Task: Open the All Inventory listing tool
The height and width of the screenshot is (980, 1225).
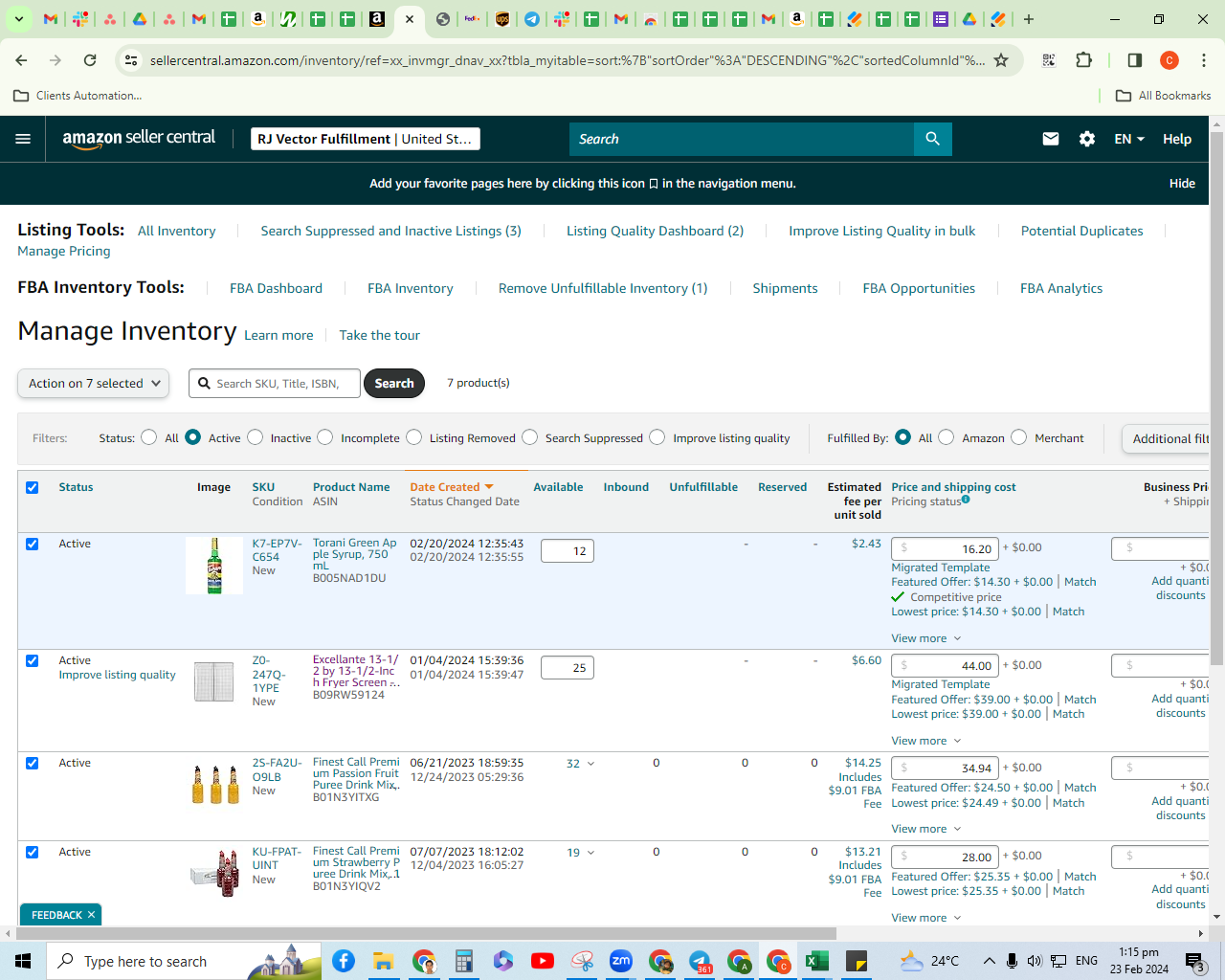Action: [x=177, y=231]
